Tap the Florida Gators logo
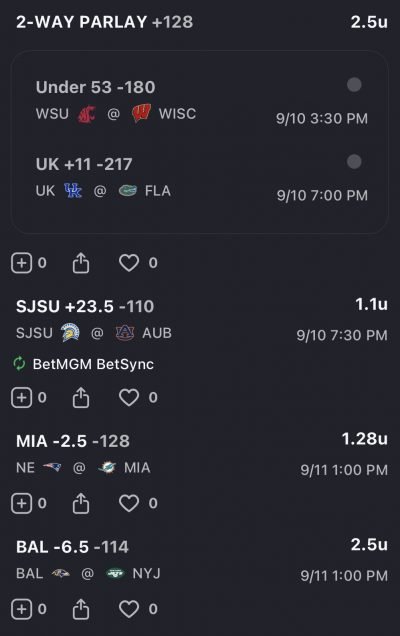This screenshot has height=636, width=400. (x=127, y=191)
